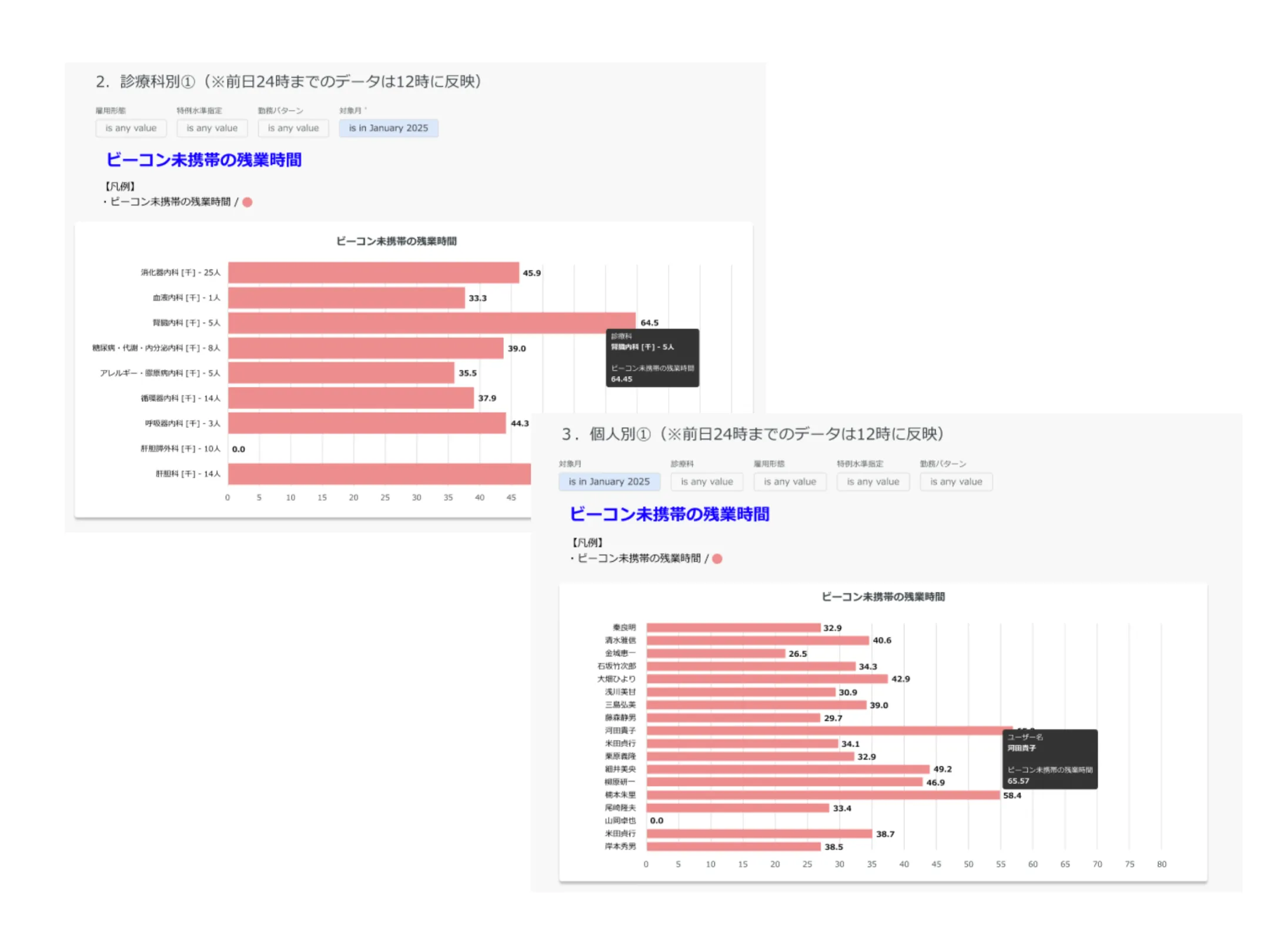Select the 消化器内科 bar showing 45.9
Image resolution: width=1270 pixels, height=952 pixels.
tap(373, 273)
